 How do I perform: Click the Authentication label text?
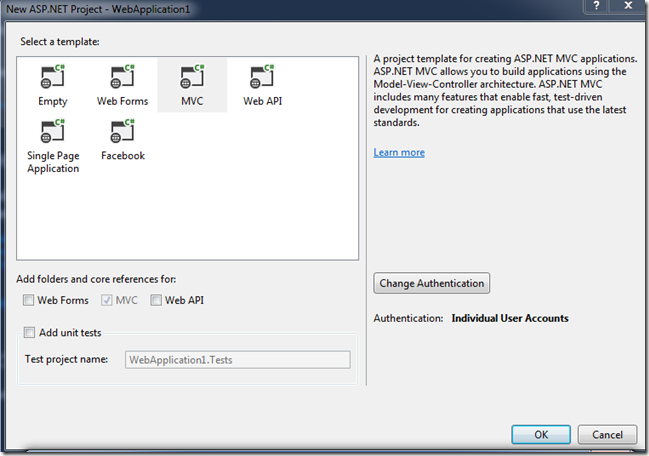tap(408, 318)
